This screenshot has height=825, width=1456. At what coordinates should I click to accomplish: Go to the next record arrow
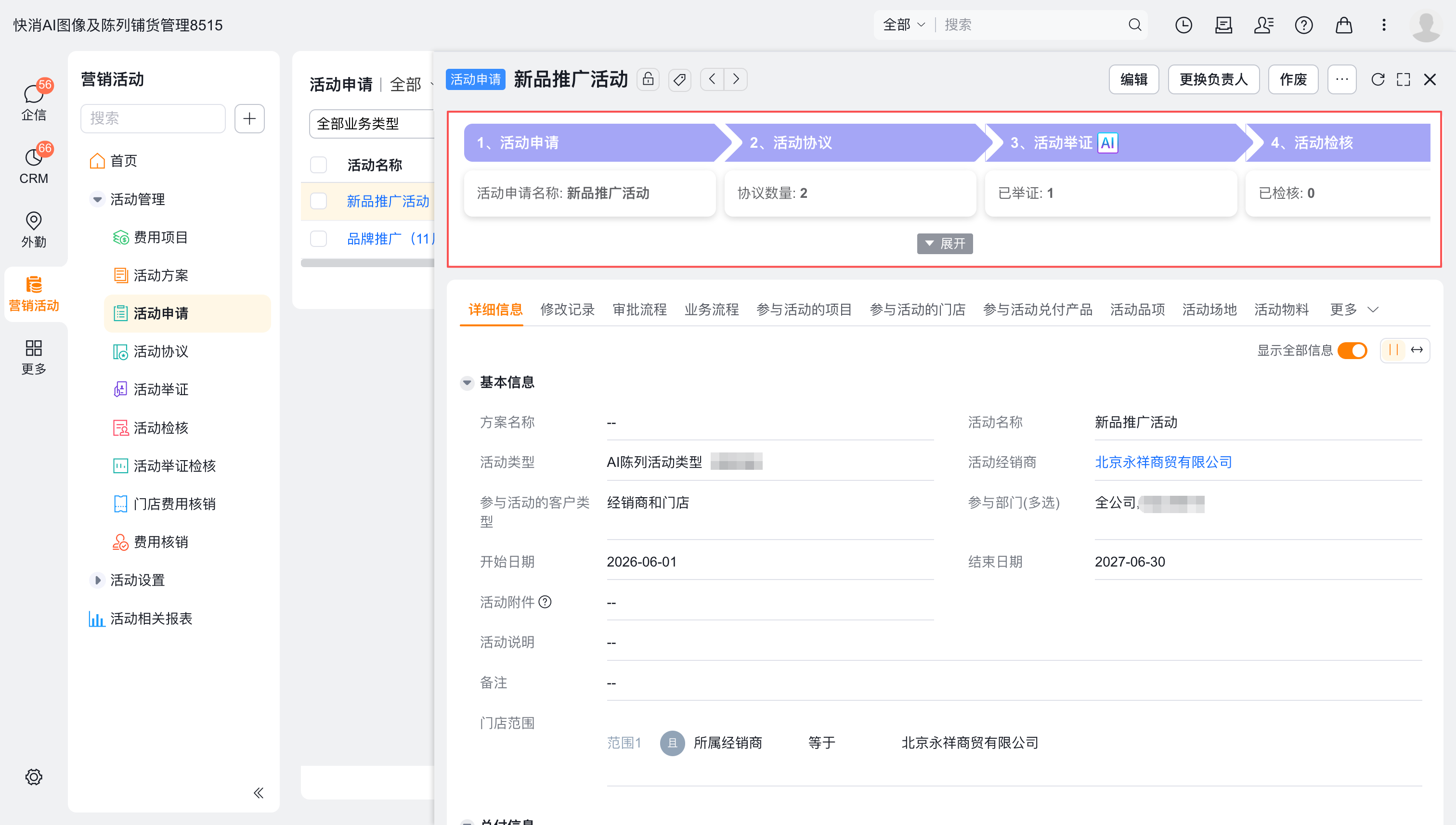tap(736, 79)
